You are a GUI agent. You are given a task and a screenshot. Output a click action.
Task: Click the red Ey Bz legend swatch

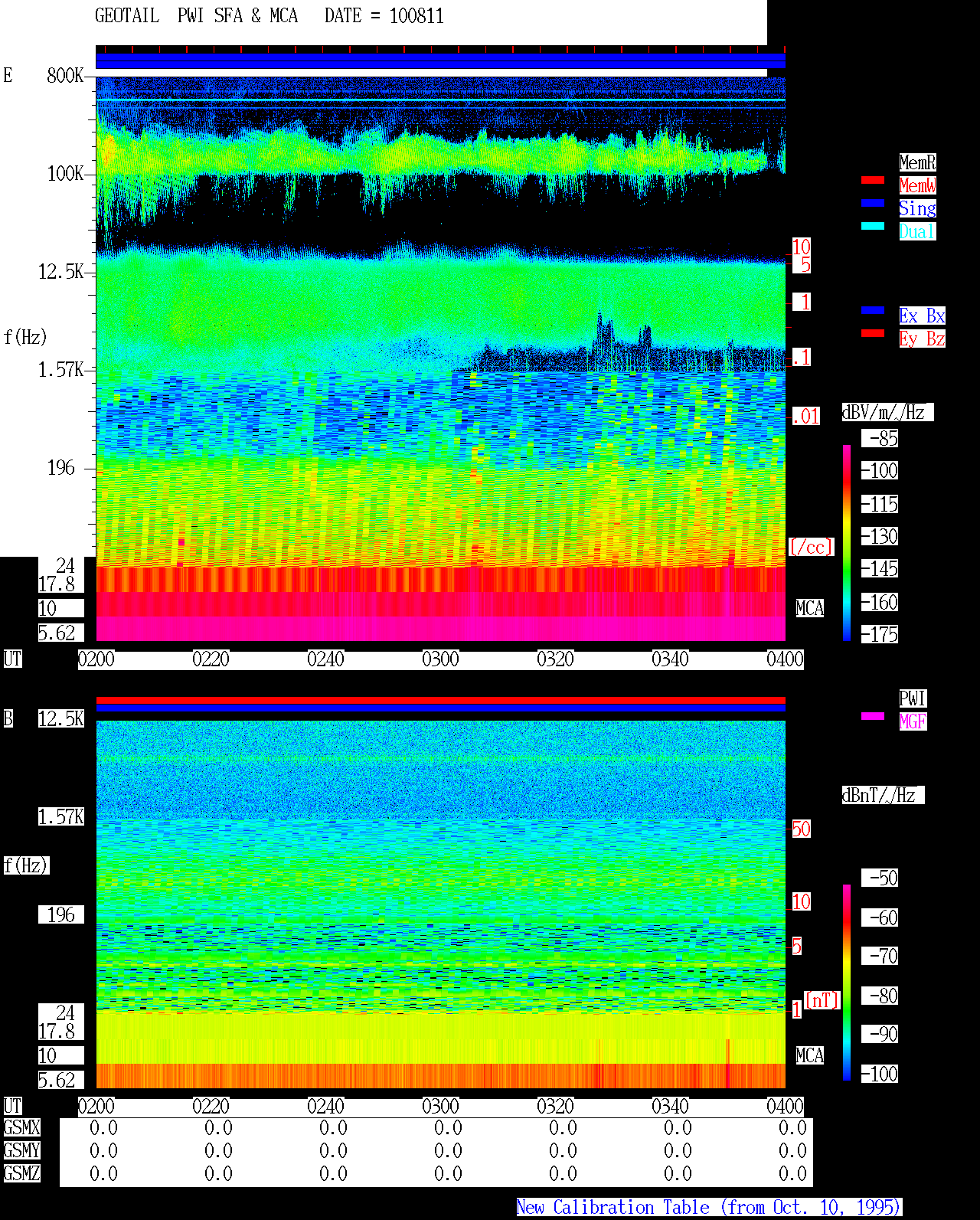873,333
